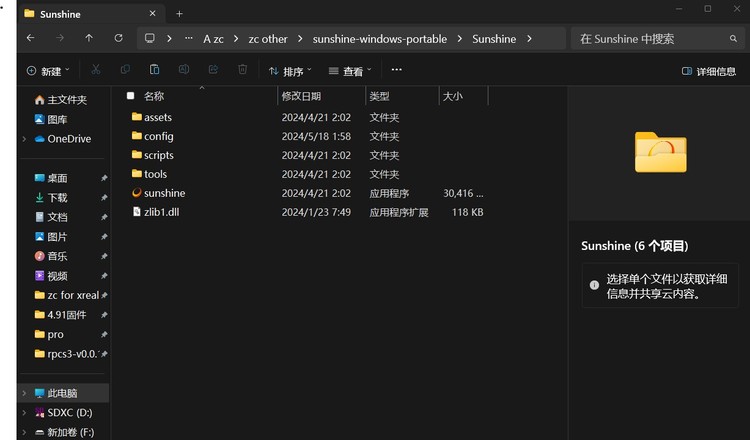This screenshot has width=750, height=440.
Task: Navigate to sunshine-windows-portable breadcrumb
Action: click(x=380, y=39)
